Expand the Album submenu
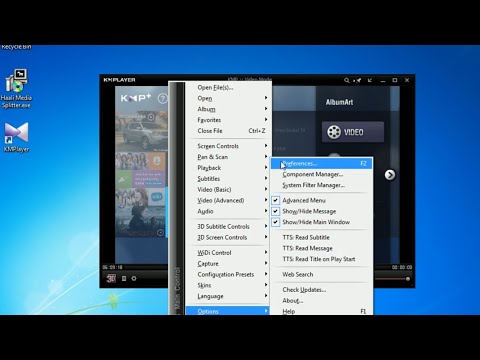The height and width of the screenshot is (360, 480). [229, 109]
